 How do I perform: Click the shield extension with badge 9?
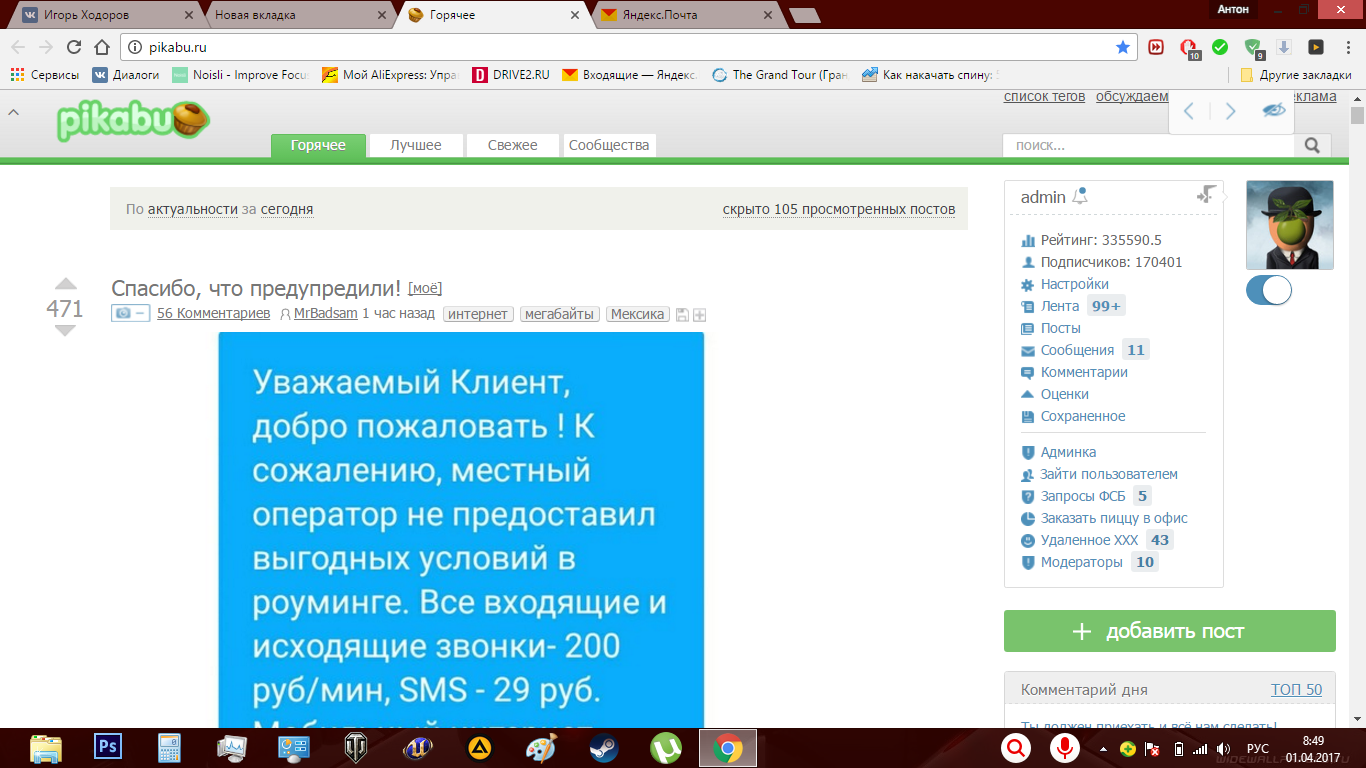tap(1253, 47)
